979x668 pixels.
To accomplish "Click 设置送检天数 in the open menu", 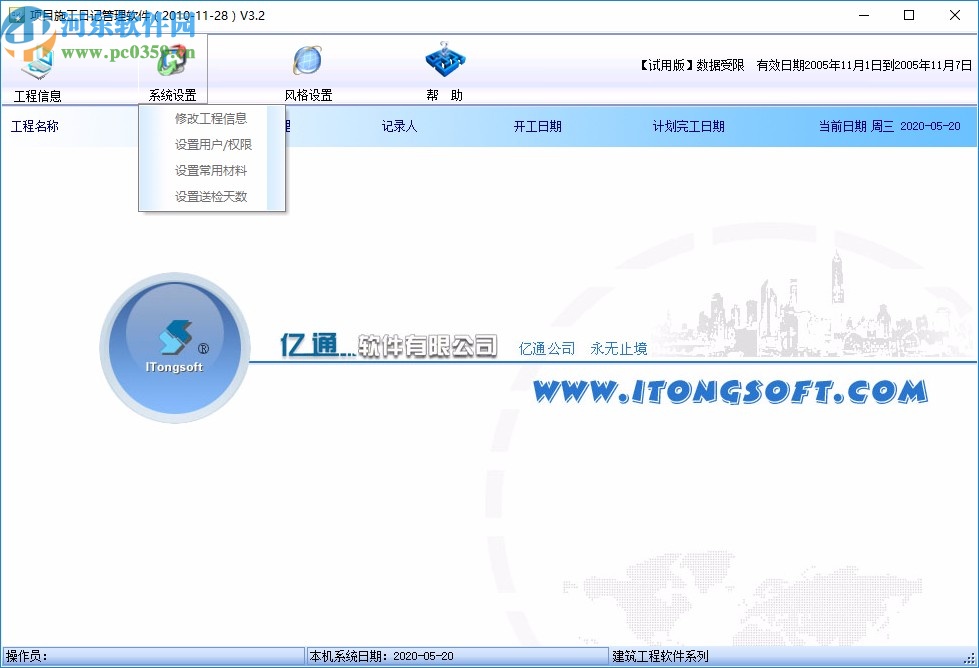I will 211,196.
